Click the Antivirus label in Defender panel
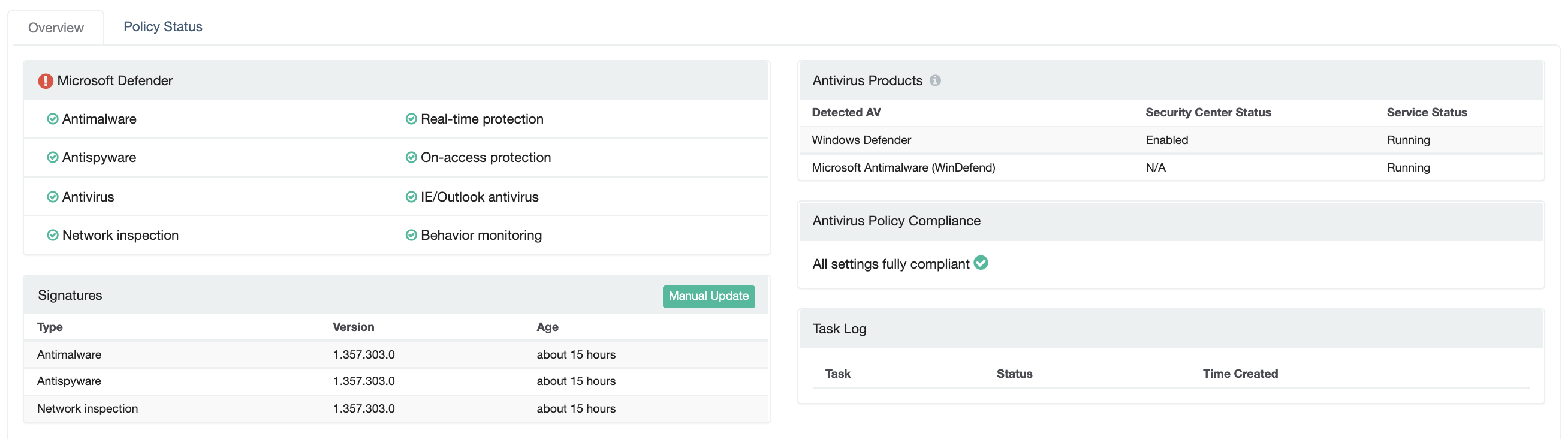Viewport: 1568px width, 439px height. coord(88,197)
